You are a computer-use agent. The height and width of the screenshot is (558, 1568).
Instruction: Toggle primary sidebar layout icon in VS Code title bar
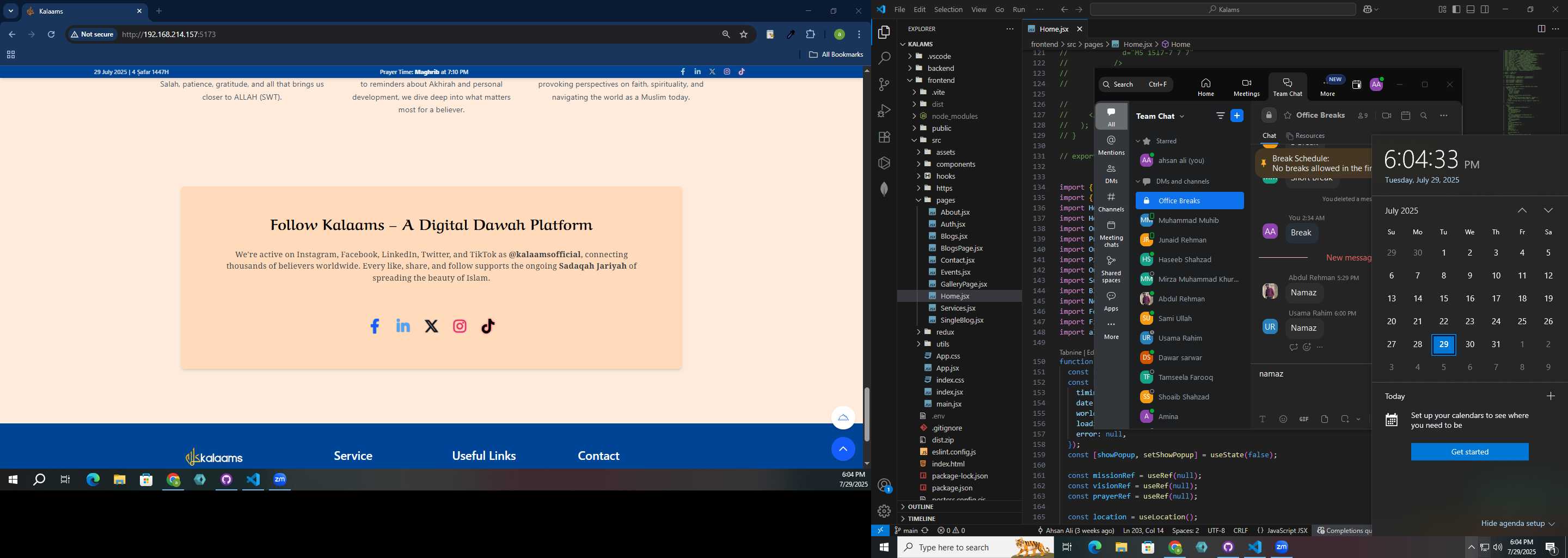(x=1456, y=9)
